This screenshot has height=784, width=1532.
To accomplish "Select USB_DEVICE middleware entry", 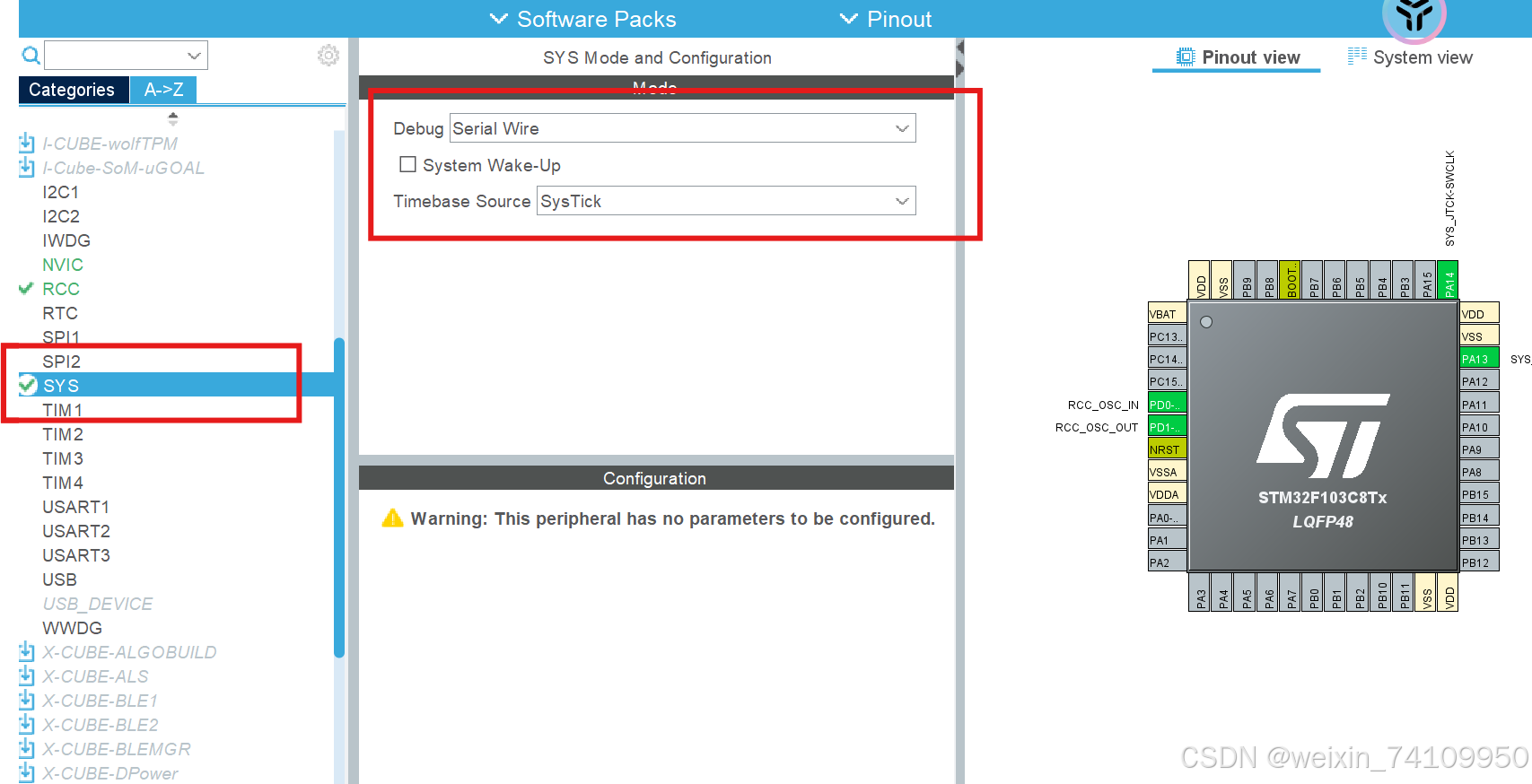I will (98, 604).
